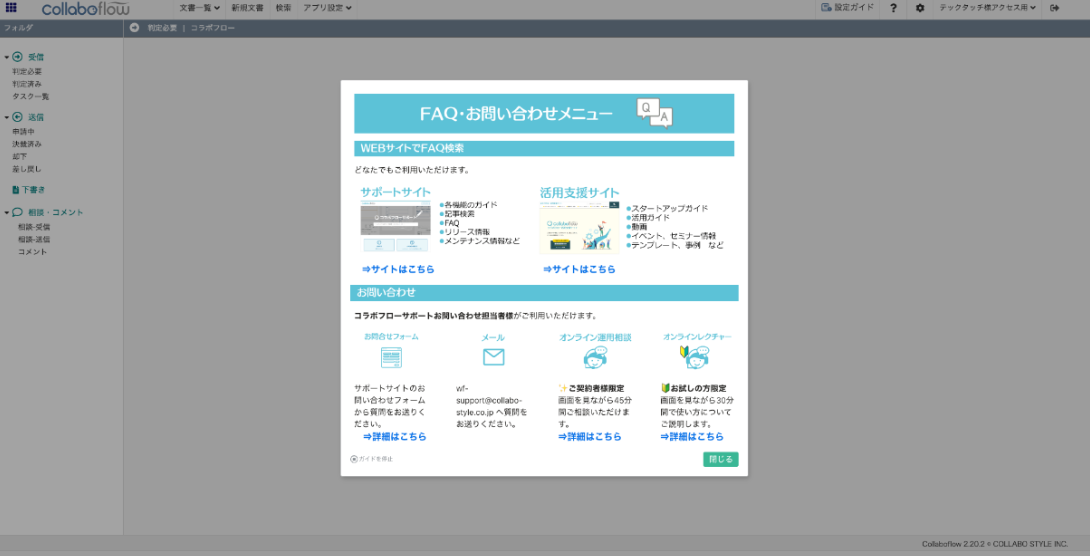The image size is (1090, 556).
Task: Open the 新規文書 menu item
Action: click(x=247, y=8)
